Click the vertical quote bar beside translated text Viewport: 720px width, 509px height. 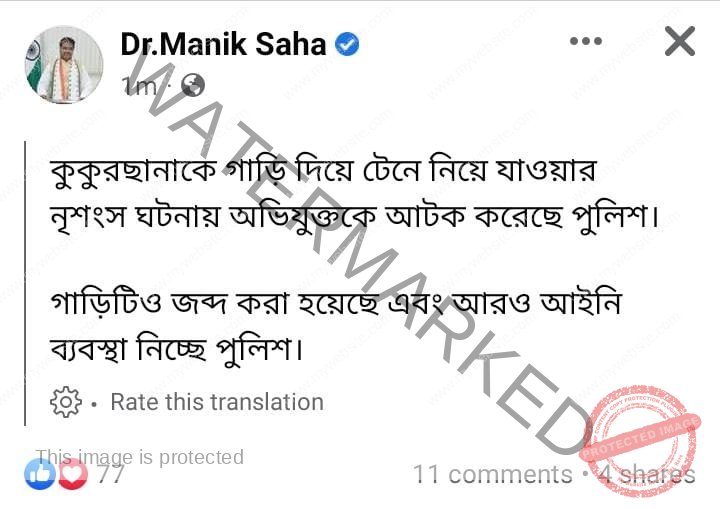[x=25, y=283]
